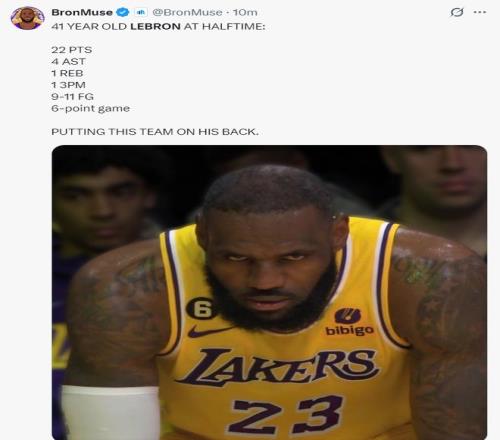Click the bibigo sponsor logo in the photo

pos(349,321)
